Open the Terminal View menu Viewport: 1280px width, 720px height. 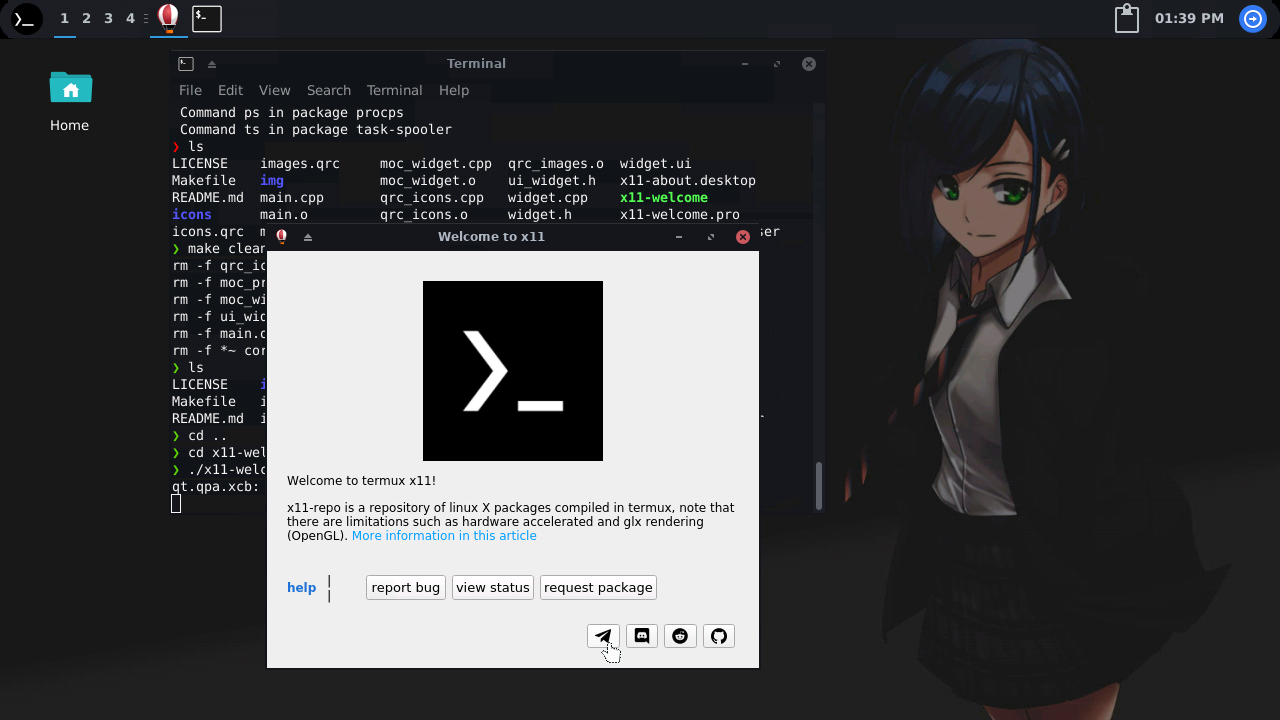(274, 90)
